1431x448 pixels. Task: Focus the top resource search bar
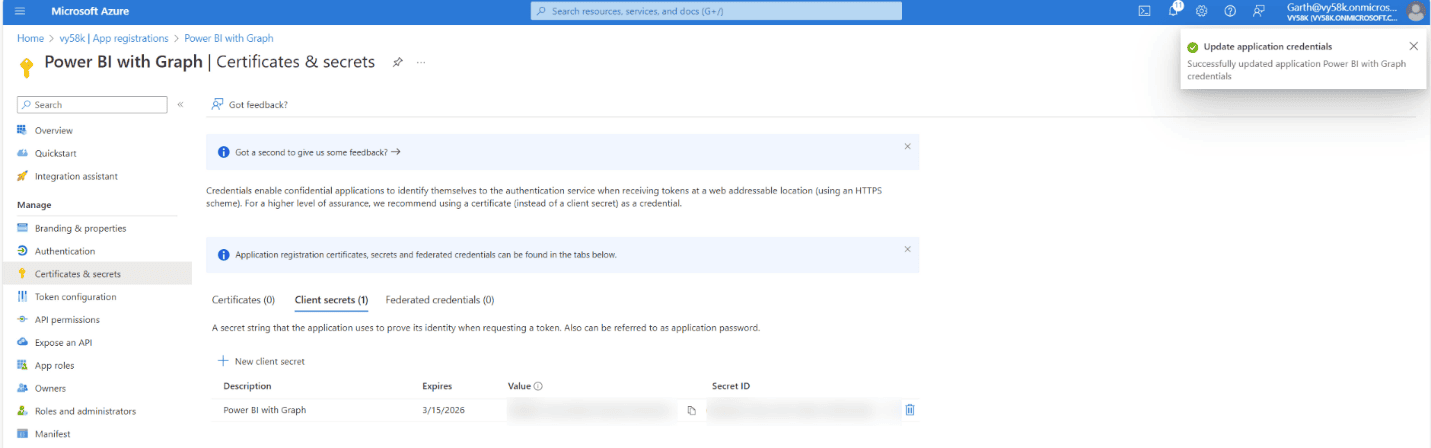(716, 11)
